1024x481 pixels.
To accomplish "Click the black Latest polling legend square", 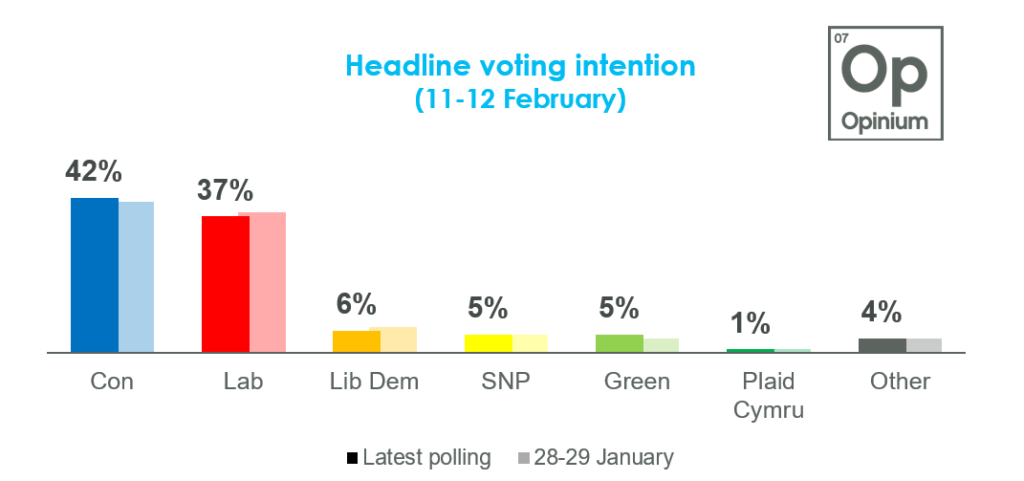I will click(352, 459).
